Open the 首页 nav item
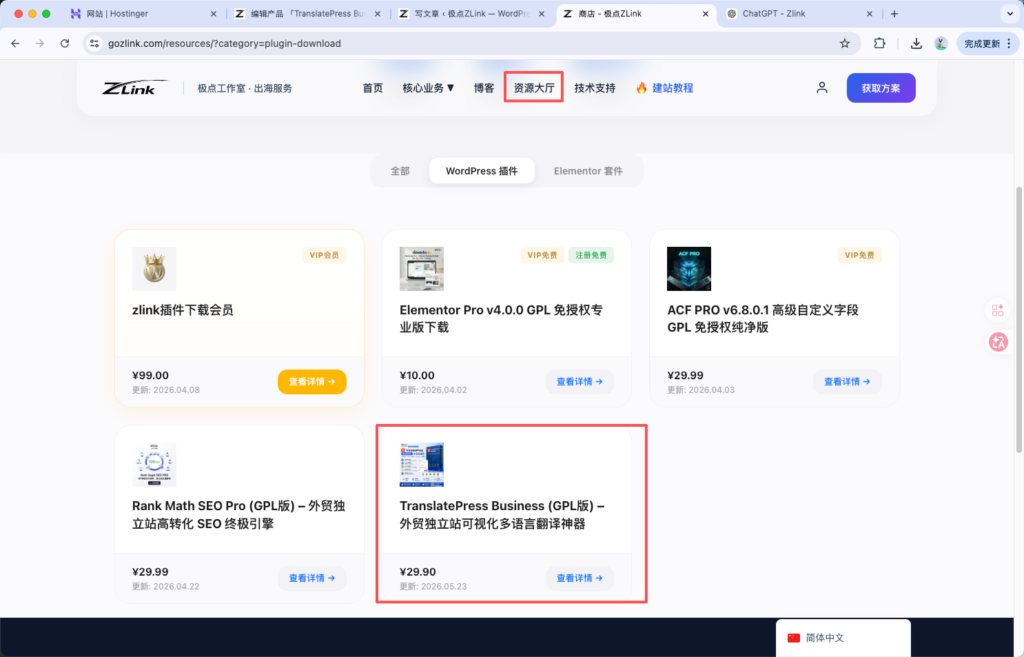 click(373, 88)
